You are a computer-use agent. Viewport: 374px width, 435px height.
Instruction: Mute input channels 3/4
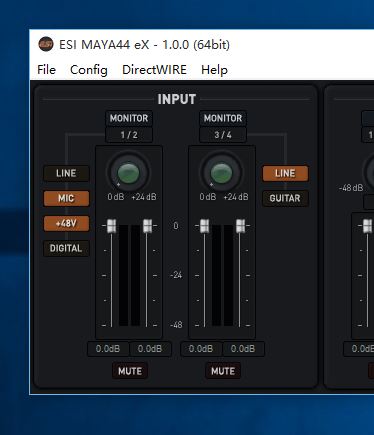tap(223, 371)
